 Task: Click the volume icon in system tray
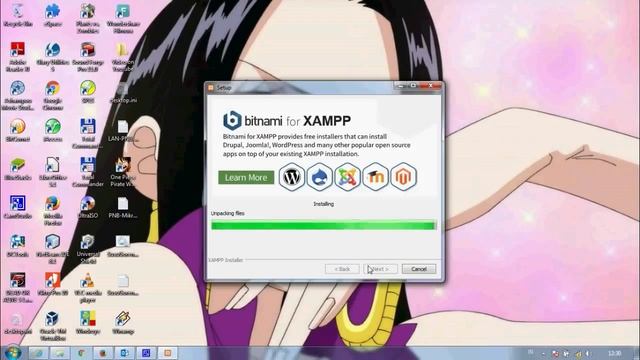click(x=588, y=353)
